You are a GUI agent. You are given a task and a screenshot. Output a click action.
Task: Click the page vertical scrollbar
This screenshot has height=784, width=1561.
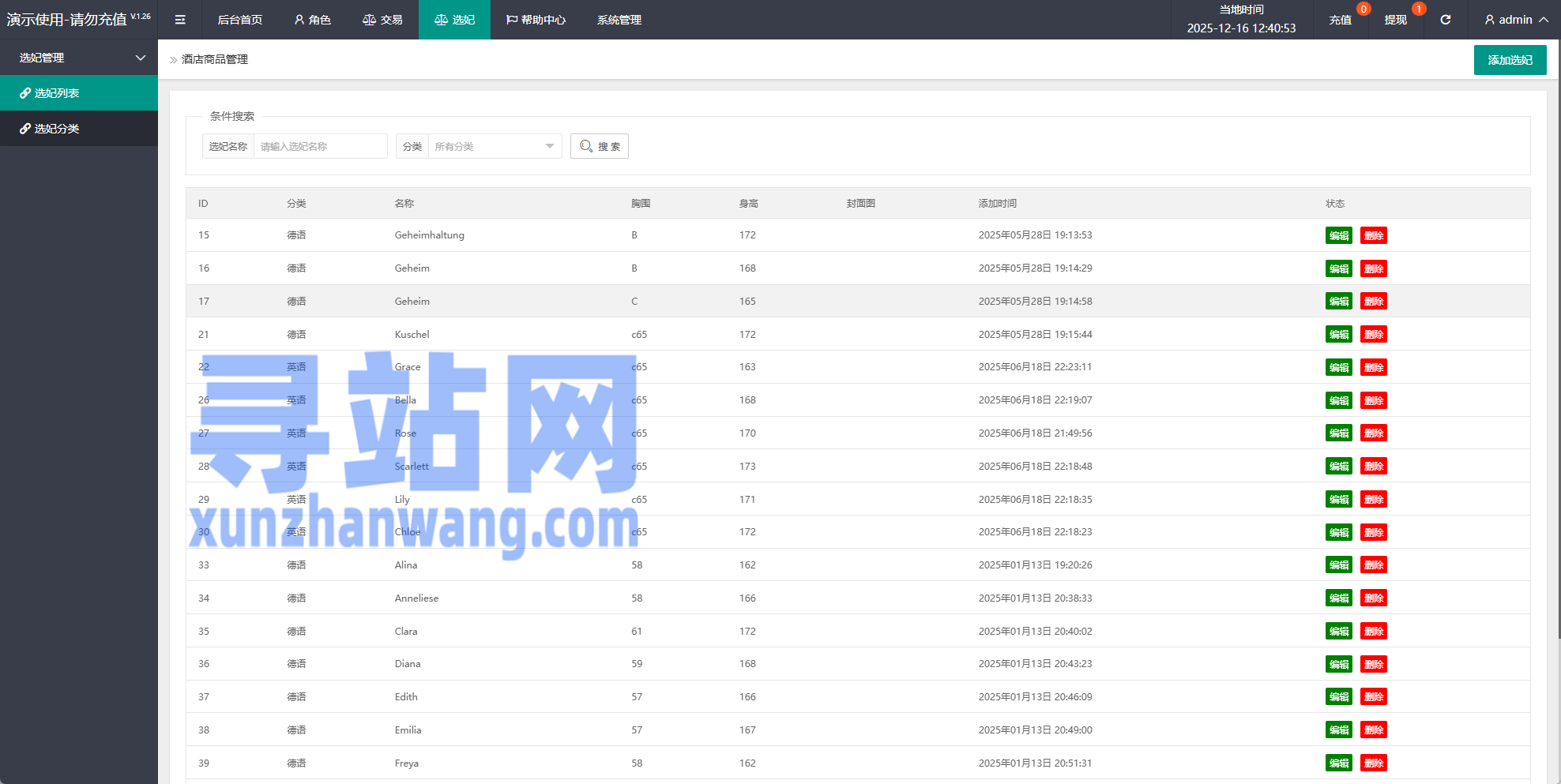[1558, 355]
